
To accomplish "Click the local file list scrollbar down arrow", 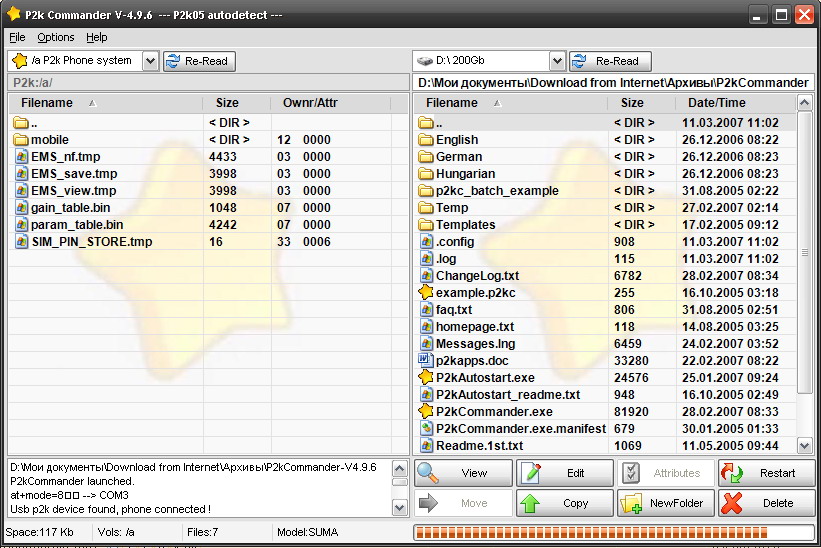I will pyautogui.click(x=805, y=446).
